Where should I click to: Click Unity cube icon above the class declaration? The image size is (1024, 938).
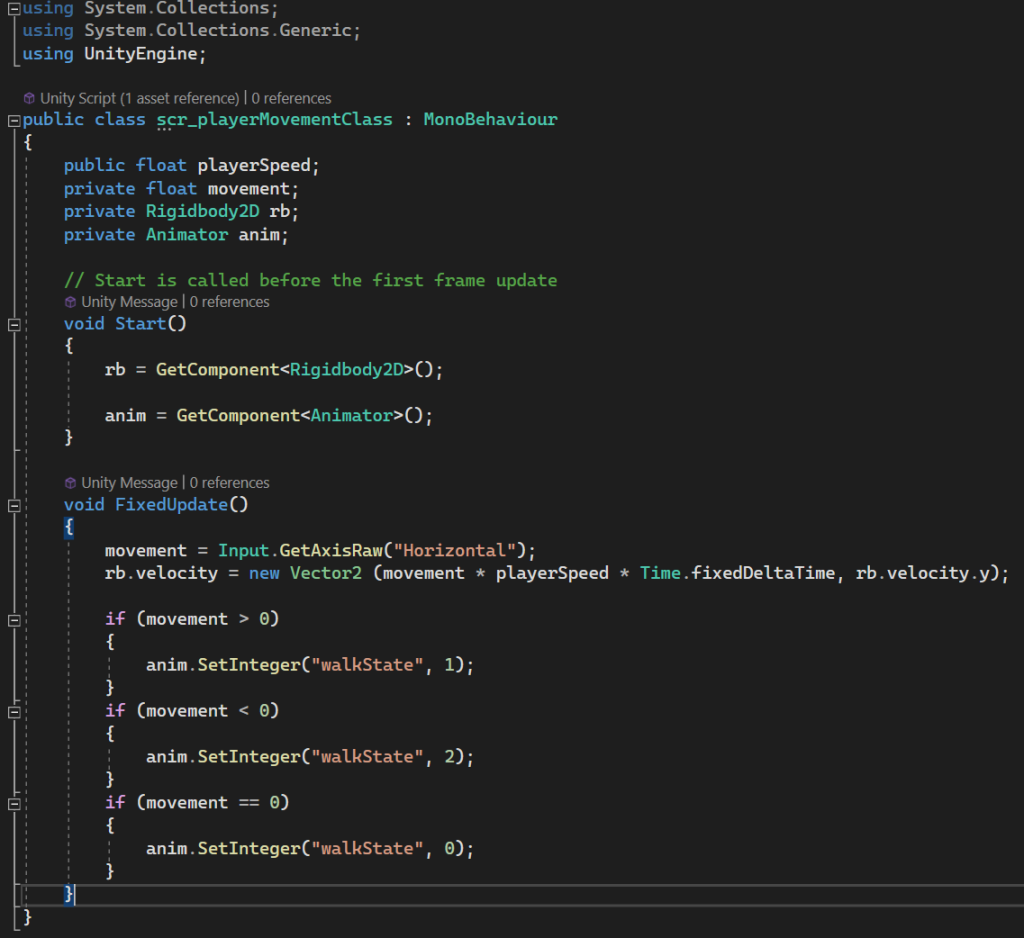[x=29, y=98]
